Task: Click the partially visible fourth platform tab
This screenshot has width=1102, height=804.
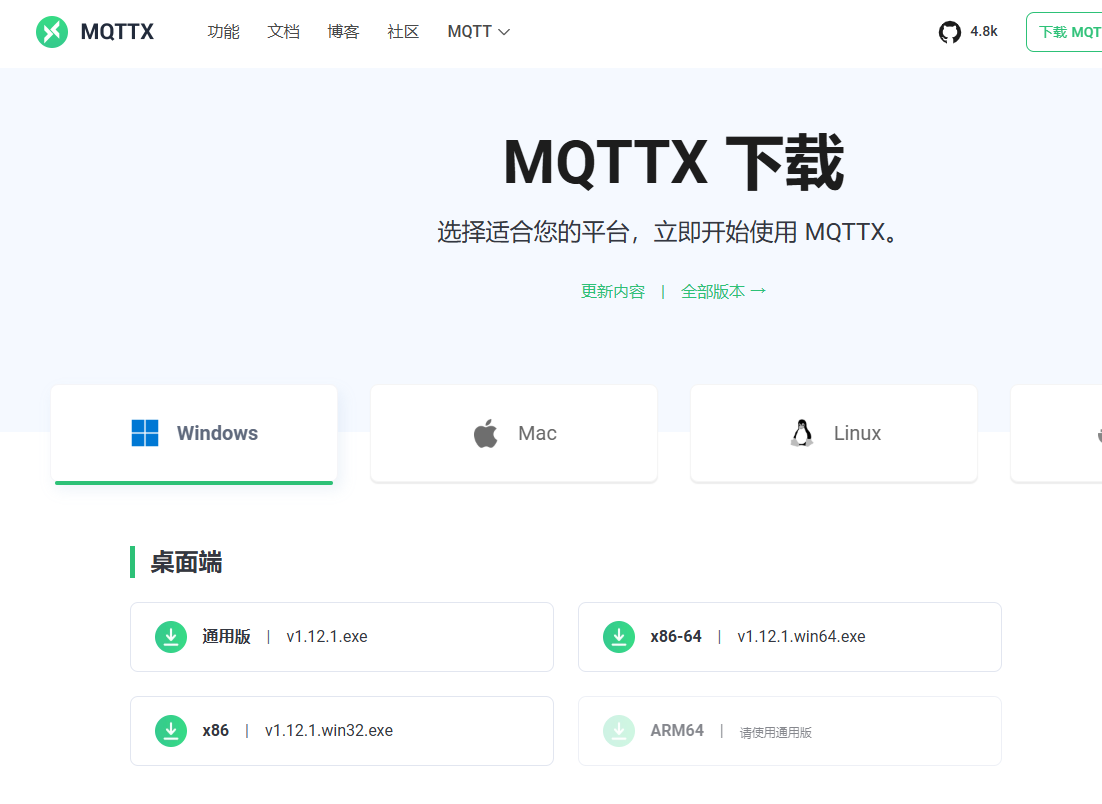Action: 1056,434
